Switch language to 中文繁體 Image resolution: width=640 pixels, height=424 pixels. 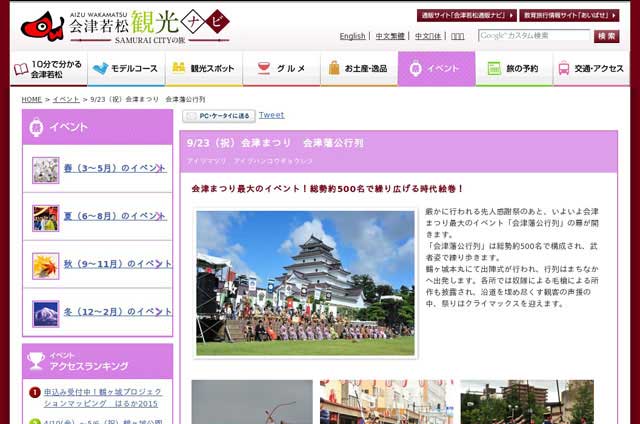click(390, 36)
